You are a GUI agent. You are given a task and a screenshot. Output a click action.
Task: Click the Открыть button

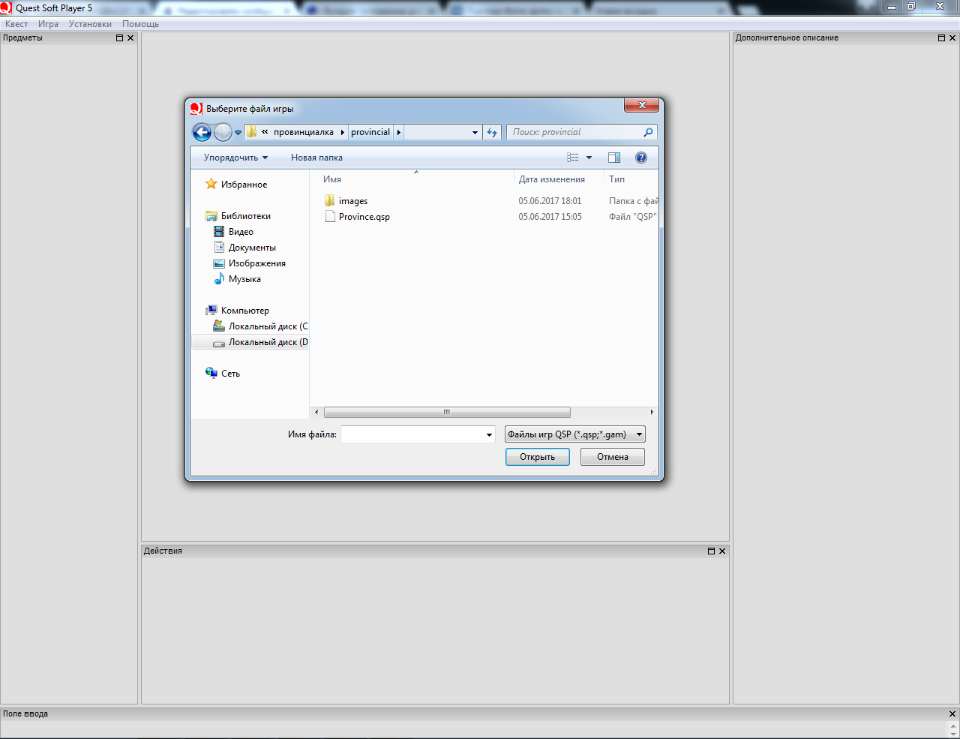537,457
